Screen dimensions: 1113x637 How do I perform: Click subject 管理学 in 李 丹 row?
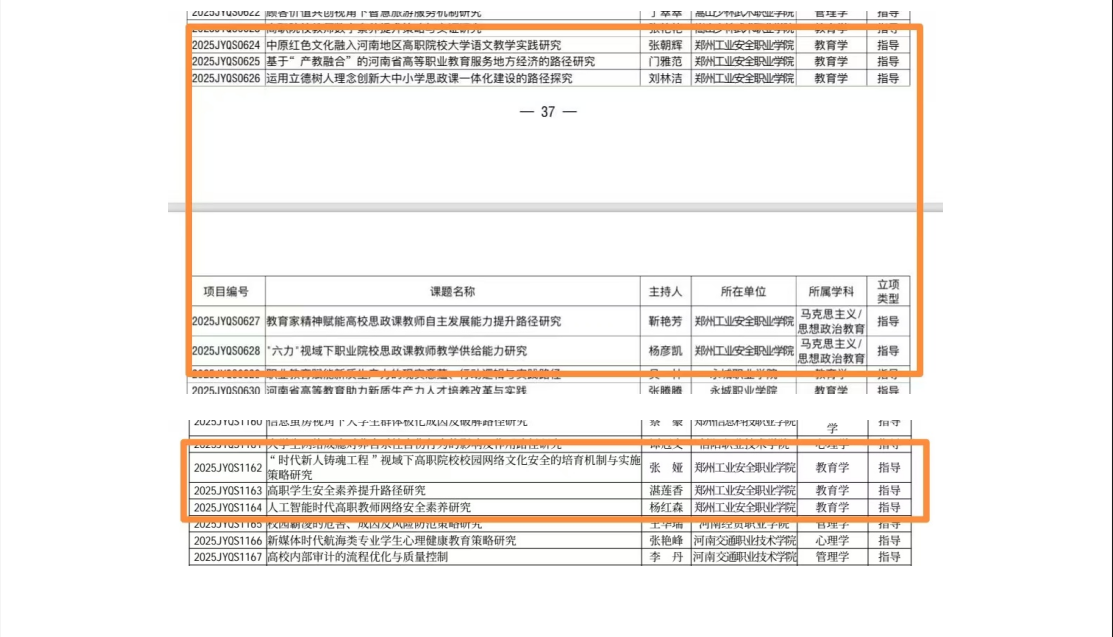click(x=832, y=557)
